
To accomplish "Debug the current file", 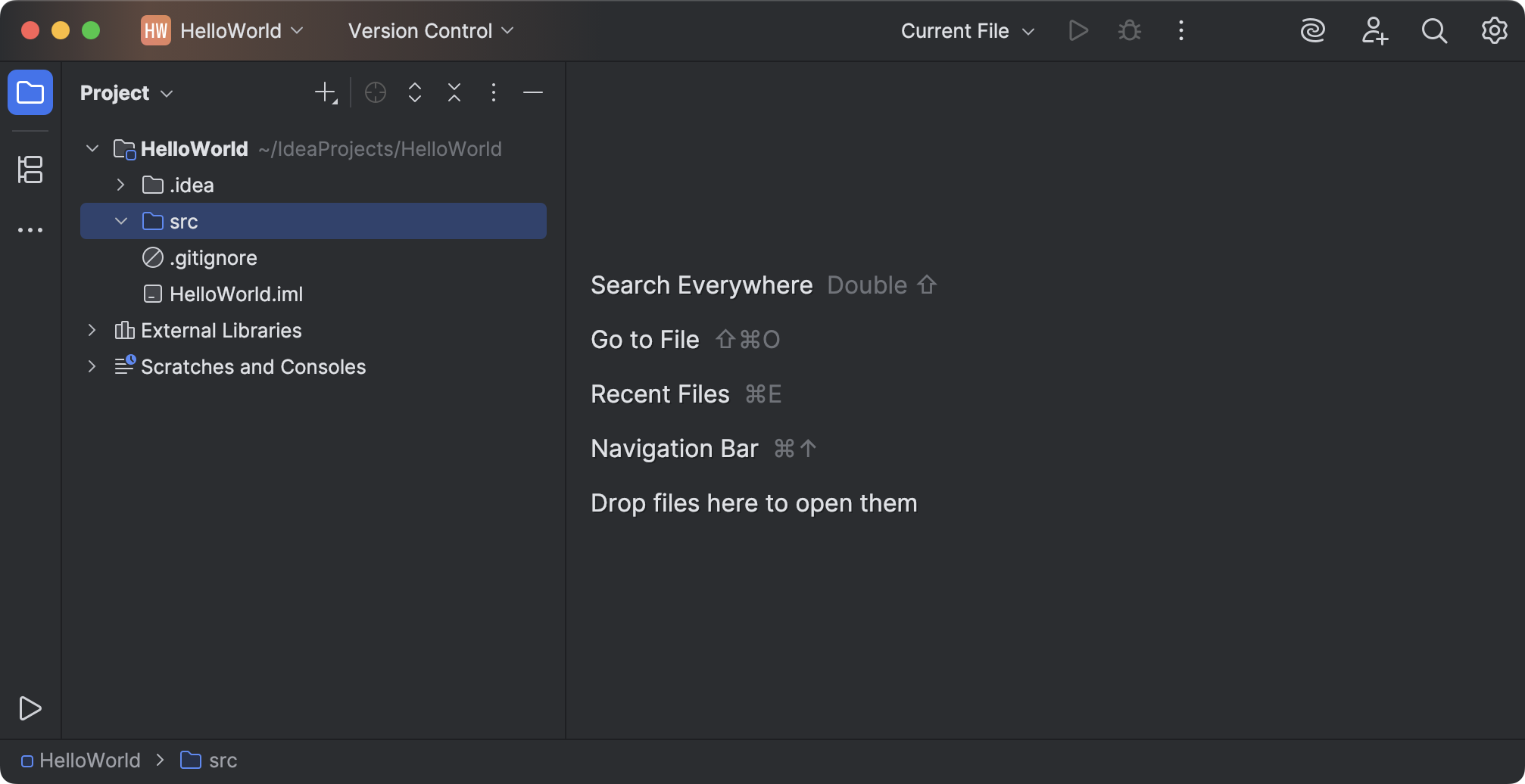I will pos(1130,30).
